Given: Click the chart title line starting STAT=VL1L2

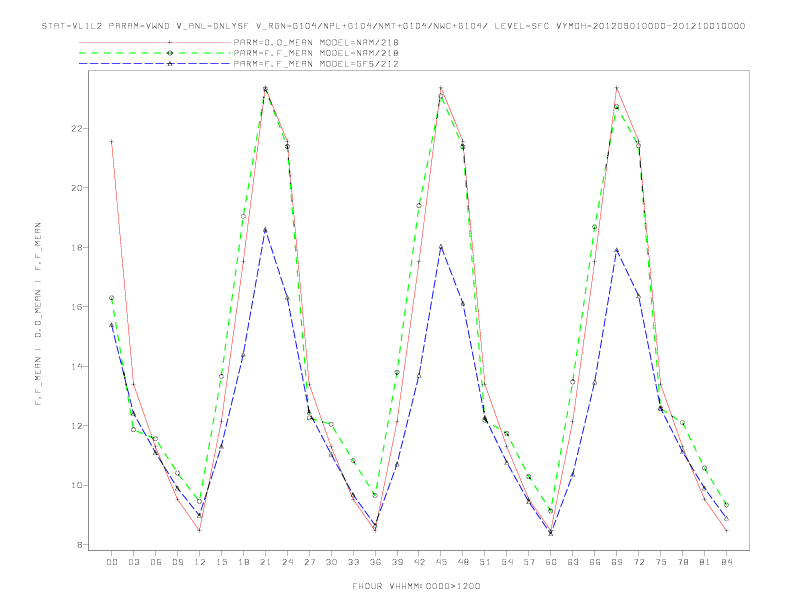Looking at the screenshot, I should point(393,26).
